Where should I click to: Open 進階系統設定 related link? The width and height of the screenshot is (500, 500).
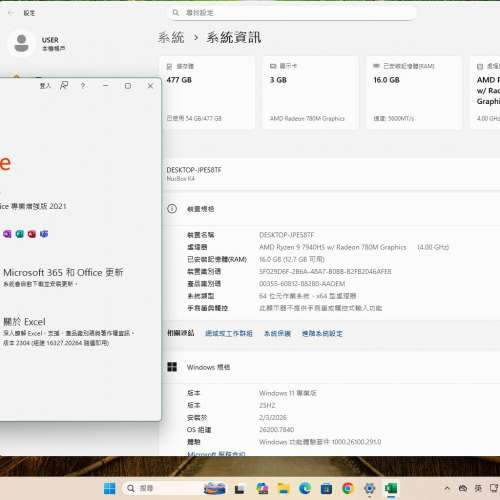(x=322, y=333)
